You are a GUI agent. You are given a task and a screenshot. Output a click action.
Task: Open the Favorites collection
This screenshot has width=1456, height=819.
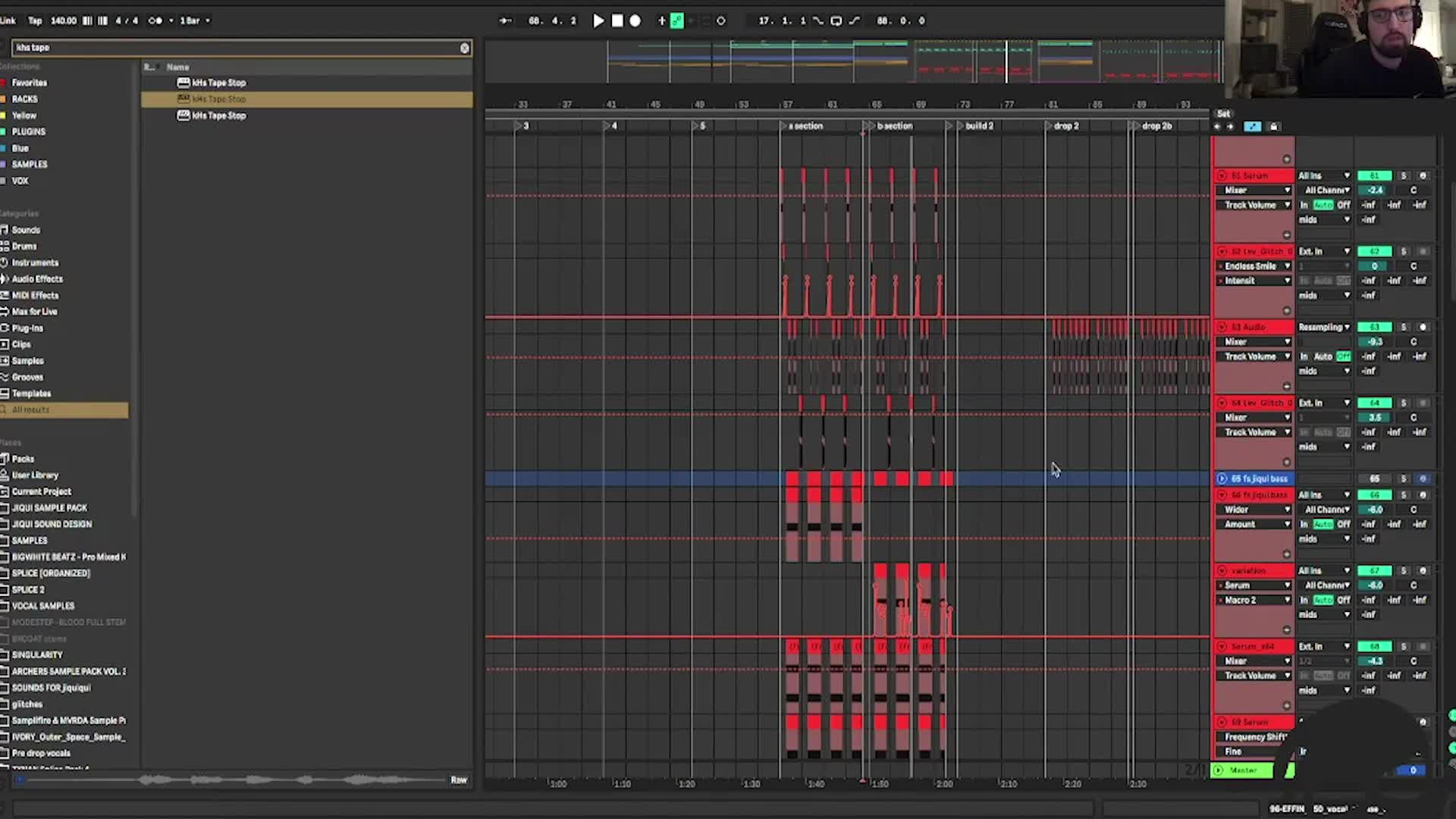click(x=30, y=83)
